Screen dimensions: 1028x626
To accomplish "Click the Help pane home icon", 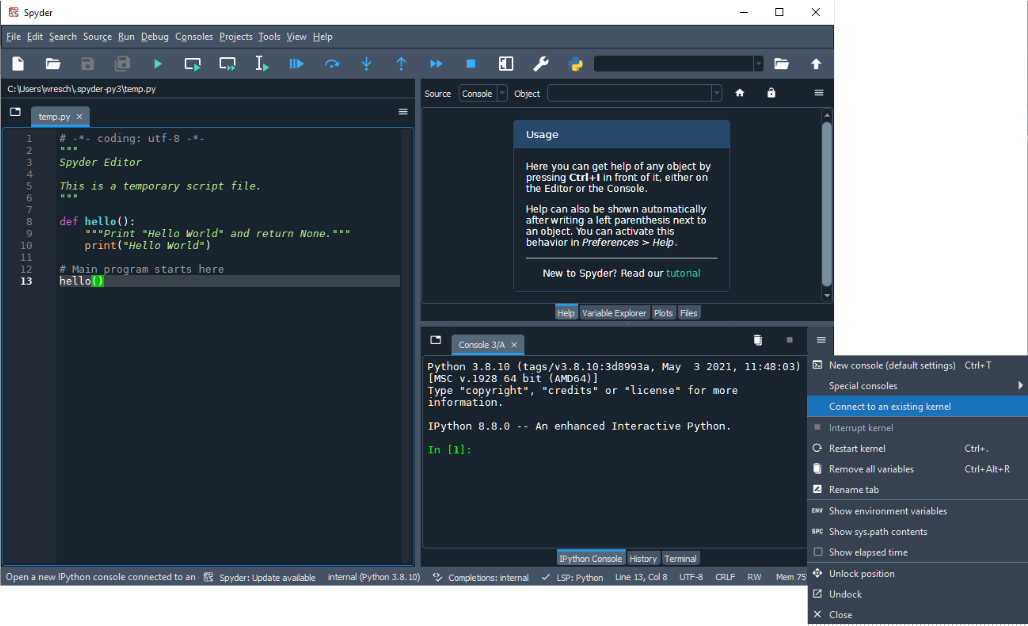I will point(740,93).
